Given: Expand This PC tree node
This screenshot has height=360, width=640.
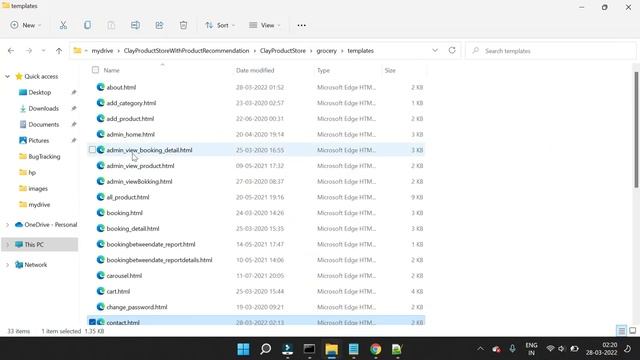Looking at the screenshot, I should 7,244.
